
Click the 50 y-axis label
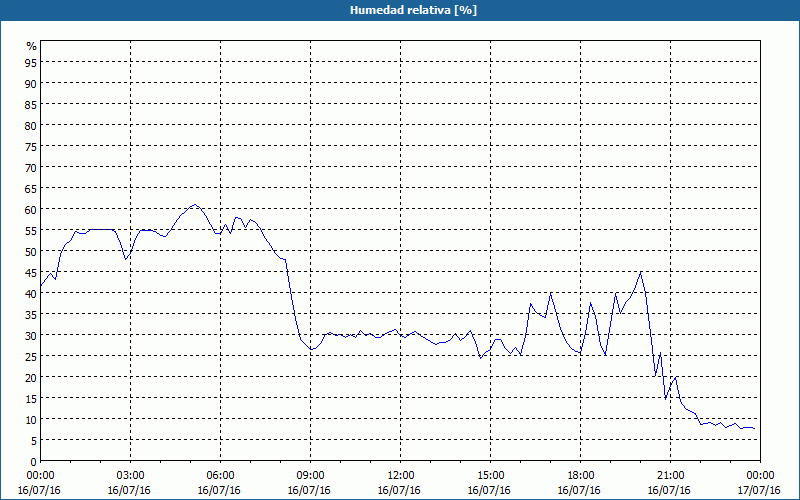(x=31, y=252)
